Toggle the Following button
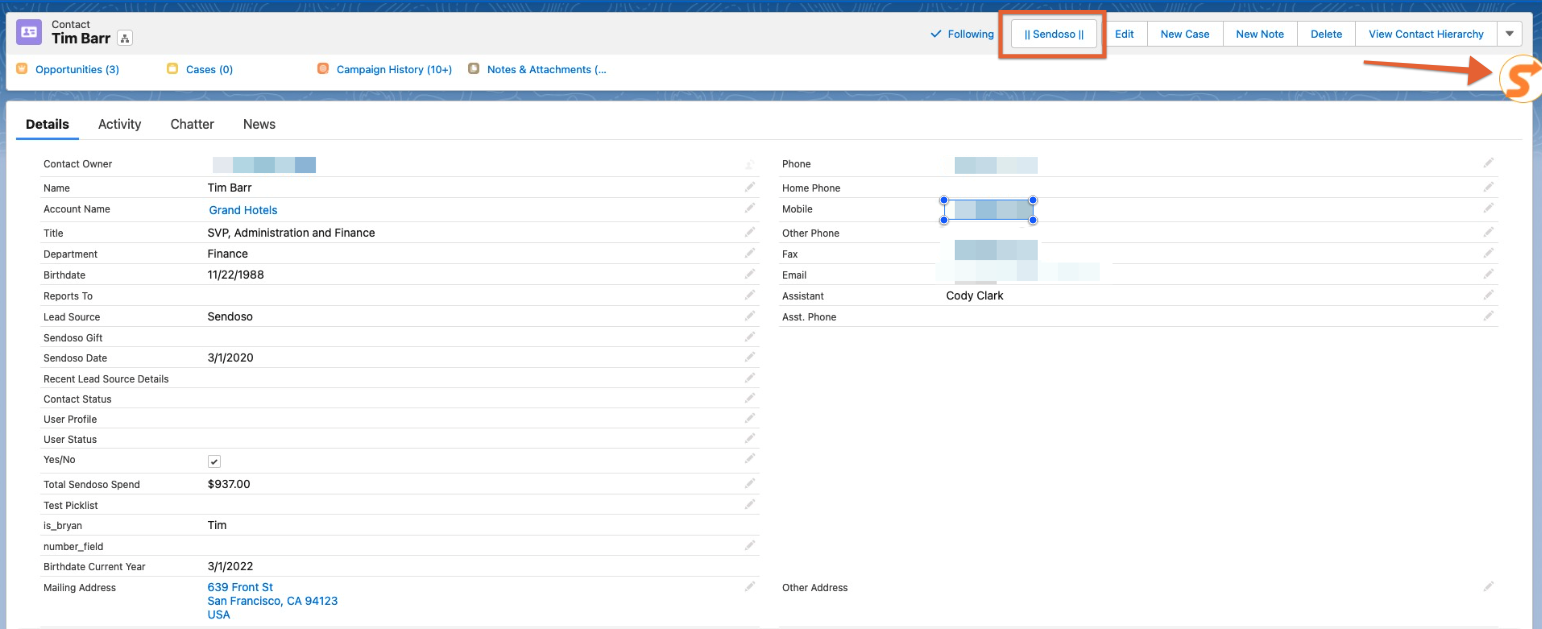The height and width of the screenshot is (629, 1542). (x=962, y=34)
